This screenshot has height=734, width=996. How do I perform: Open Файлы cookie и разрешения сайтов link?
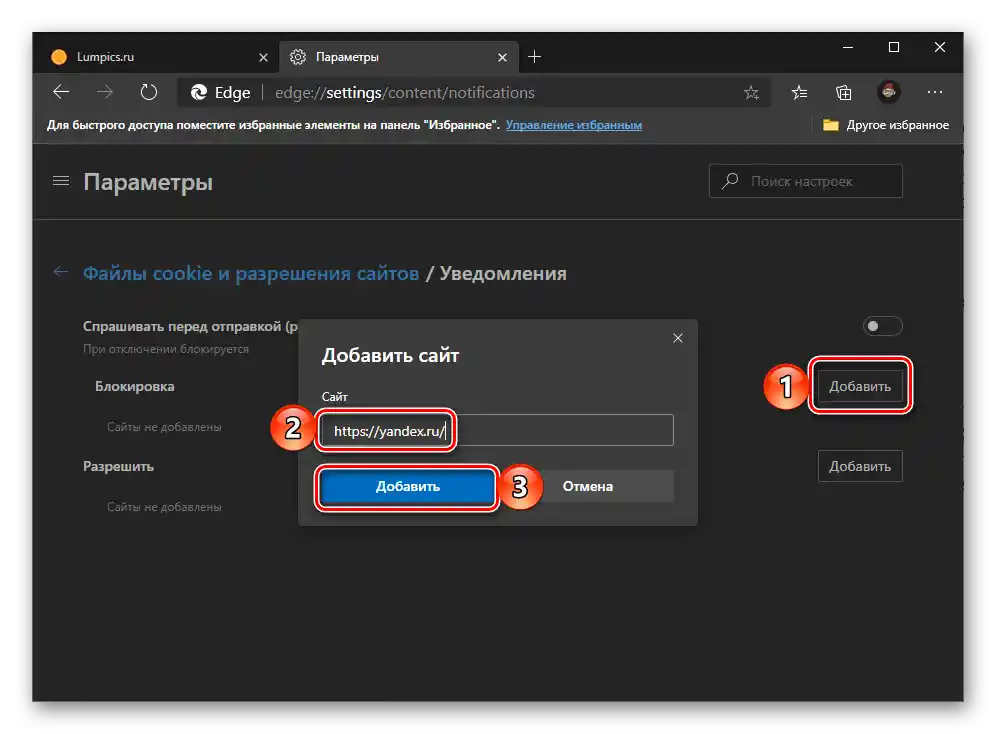click(251, 273)
